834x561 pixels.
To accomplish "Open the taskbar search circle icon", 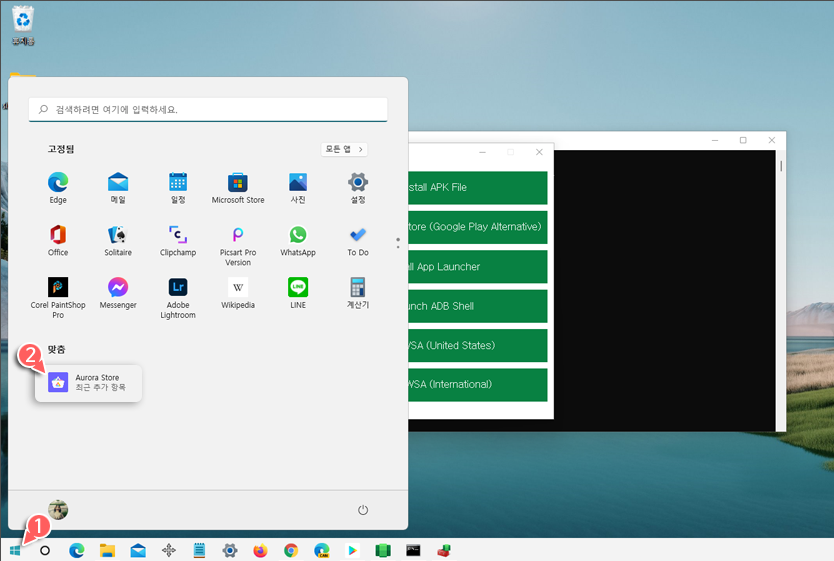I will (45, 550).
